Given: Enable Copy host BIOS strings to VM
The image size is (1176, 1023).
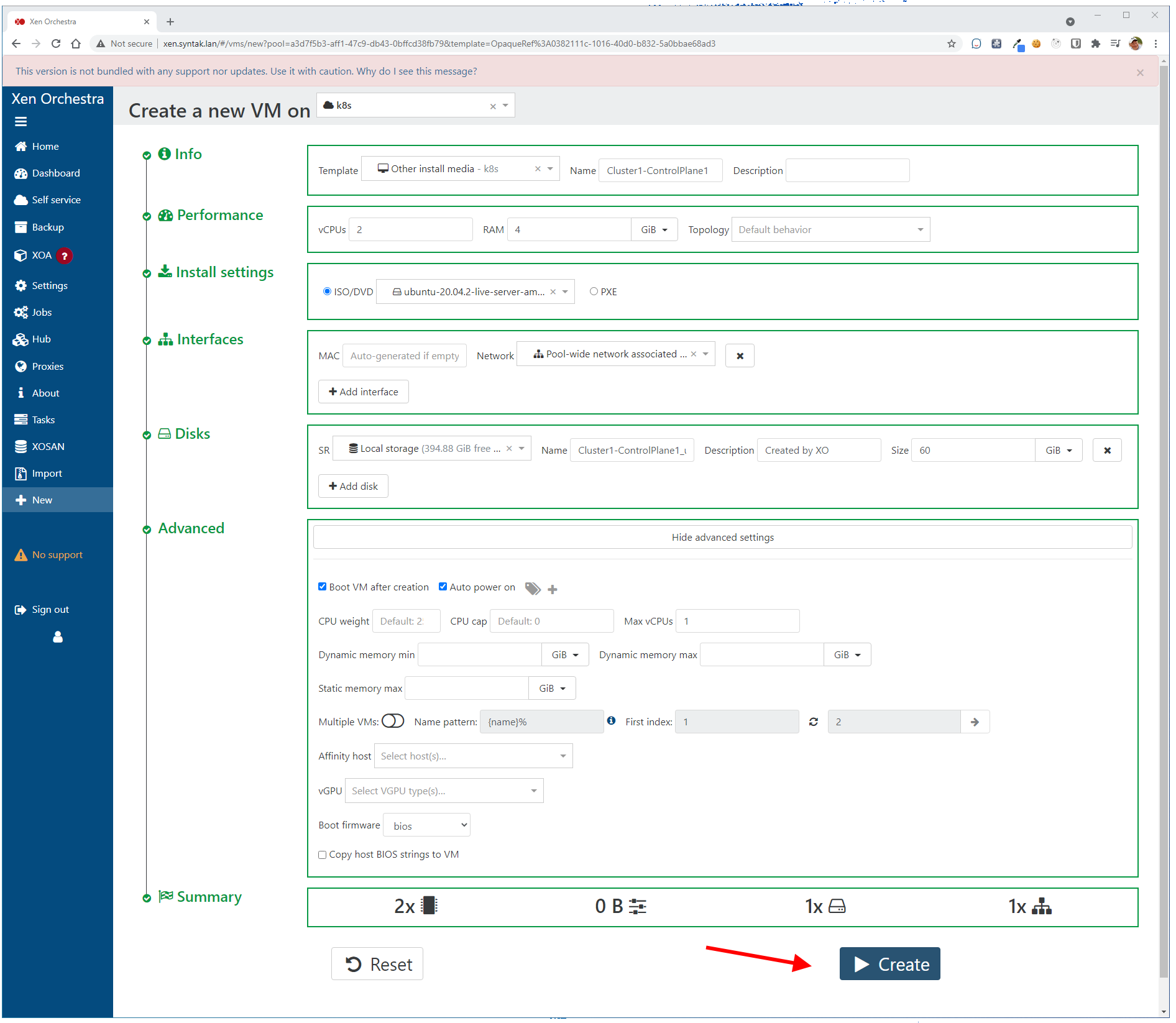Looking at the screenshot, I should coord(323,855).
